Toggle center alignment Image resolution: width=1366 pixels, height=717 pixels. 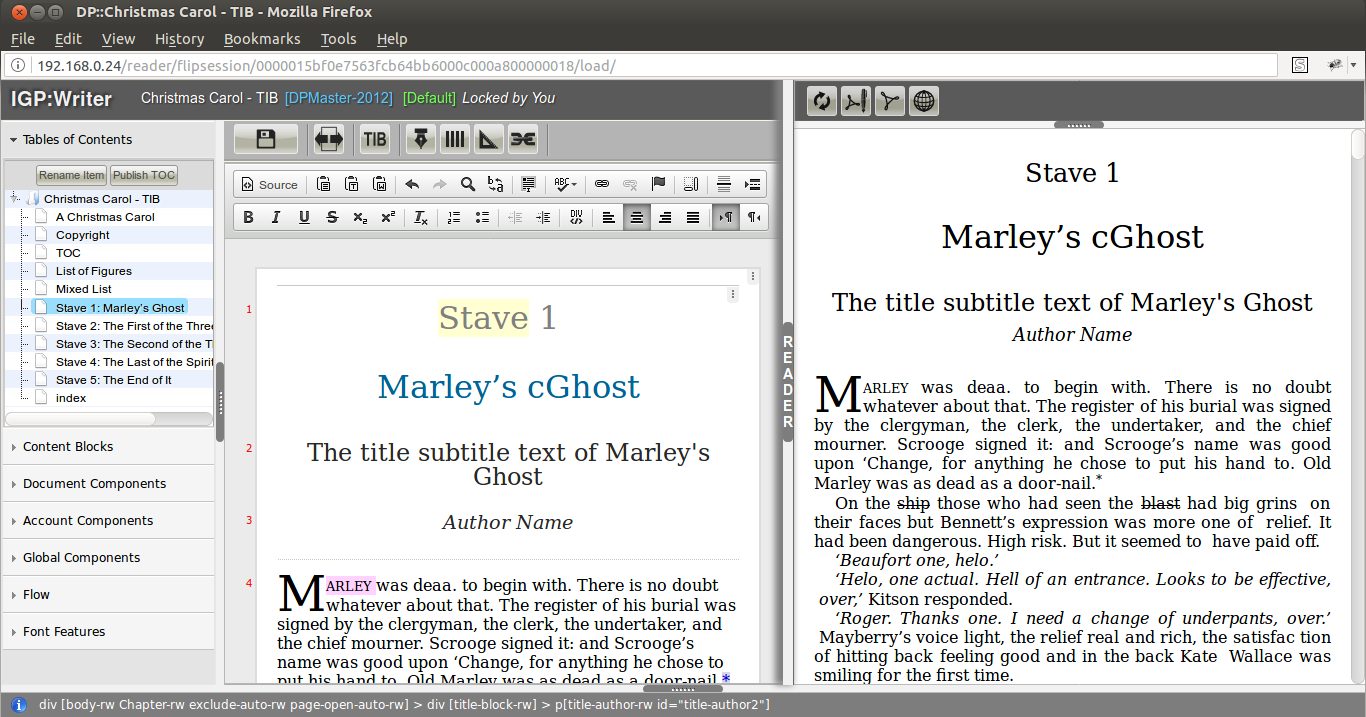tap(636, 217)
